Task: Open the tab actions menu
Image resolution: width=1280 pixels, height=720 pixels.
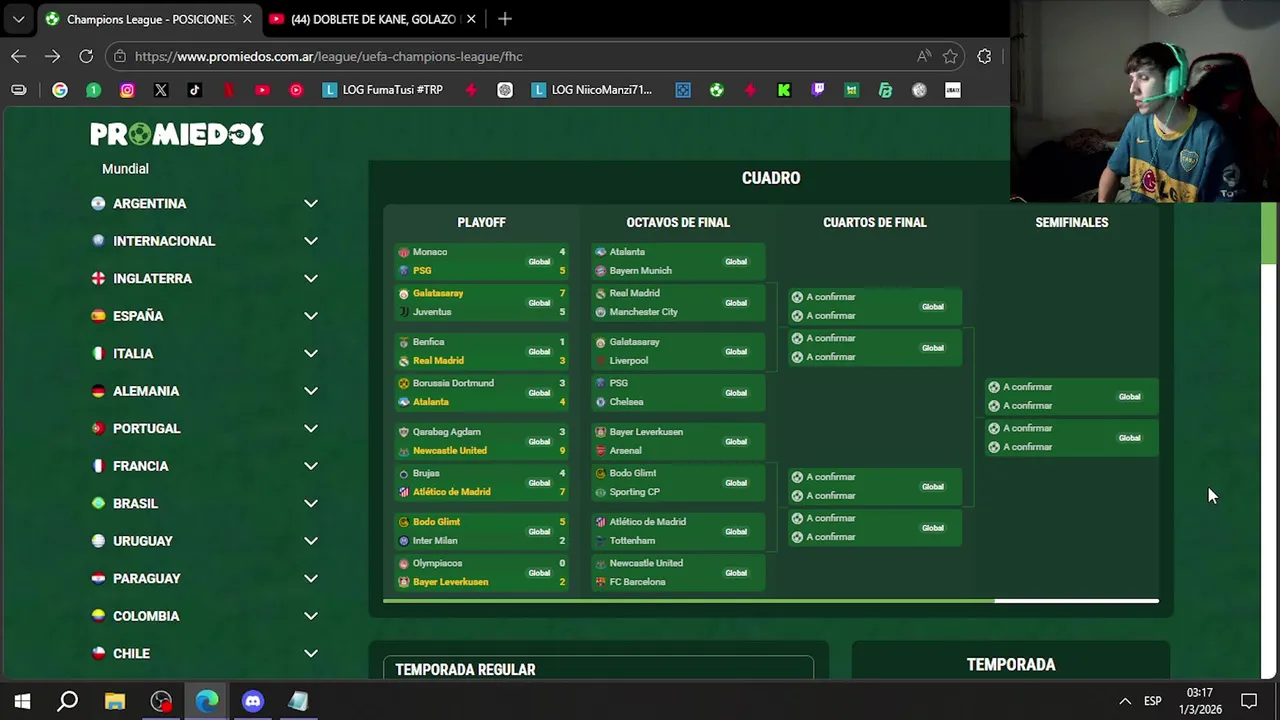Action: [18, 19]
